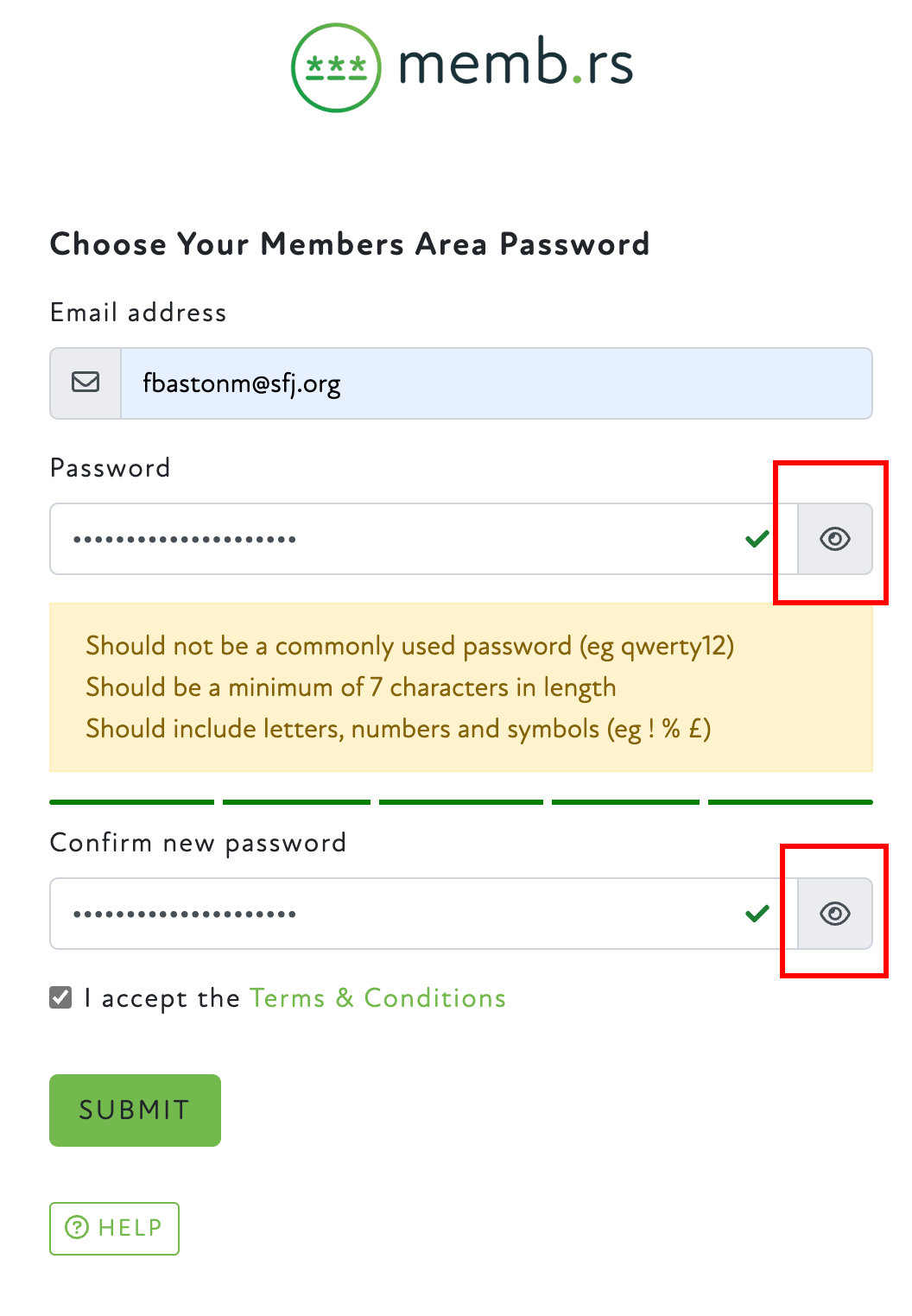The width and height of the screenshot is (912, 1316).
Task: Click the green check mark in the Confirm new password field
Action: 757,914
